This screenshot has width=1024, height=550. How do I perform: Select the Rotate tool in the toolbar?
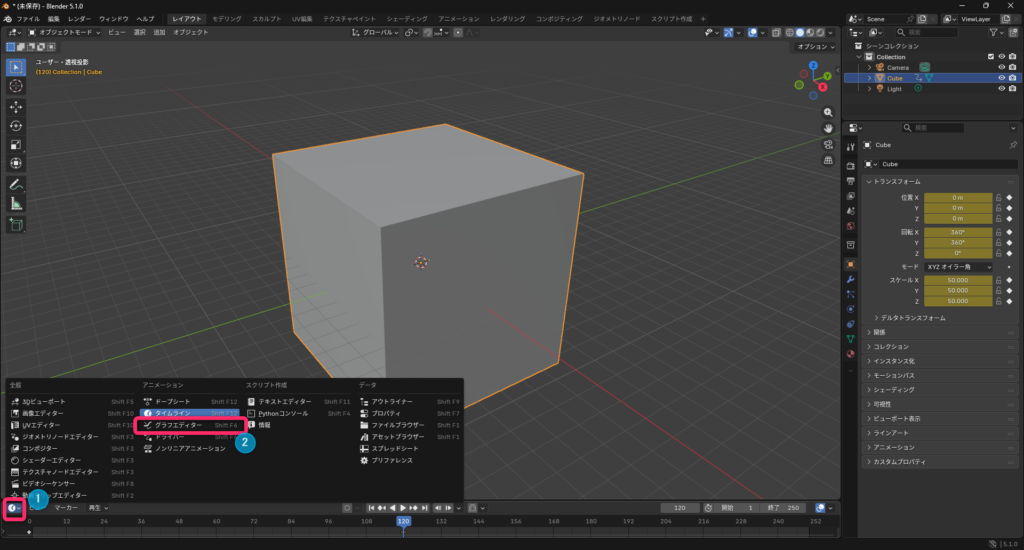(x=16, y=125)
